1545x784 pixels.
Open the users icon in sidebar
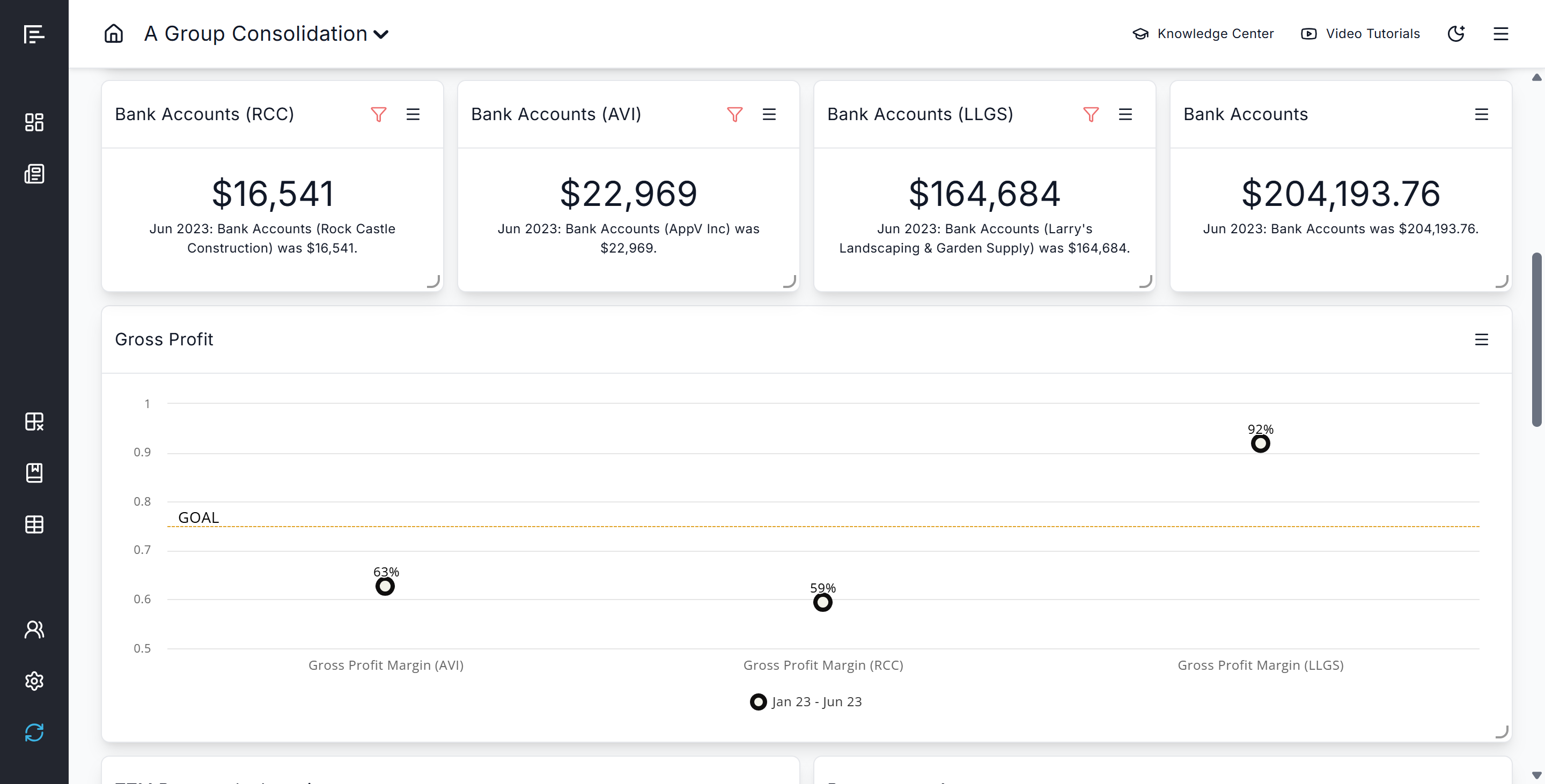click(x=34, y=630)
